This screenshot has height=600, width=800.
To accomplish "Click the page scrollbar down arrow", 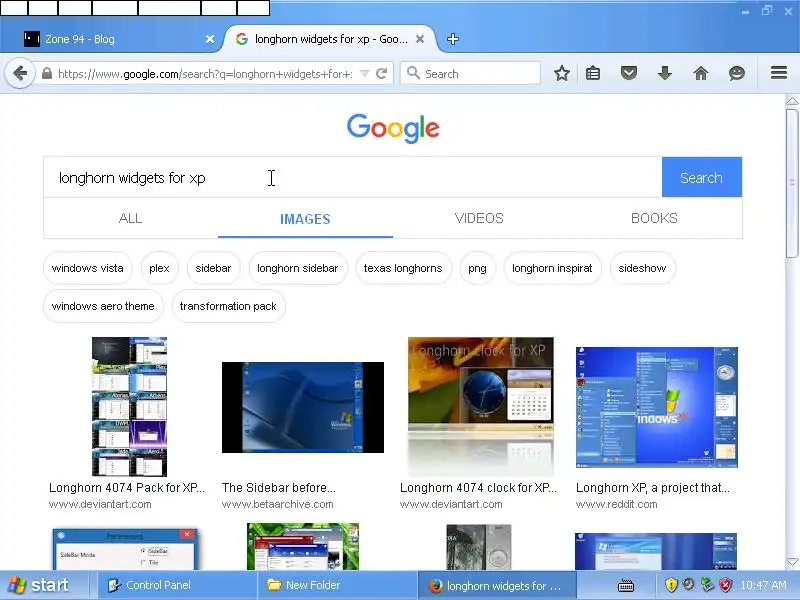I will tap(792, 562).
